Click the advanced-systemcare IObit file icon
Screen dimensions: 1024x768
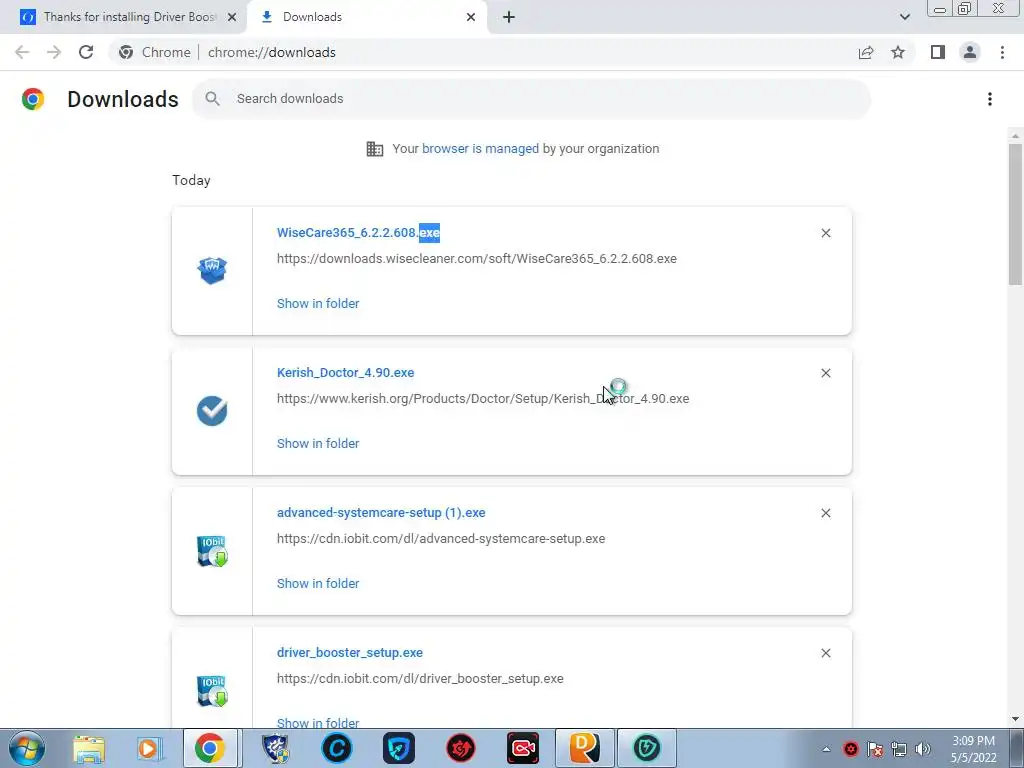tap(212, 551)
